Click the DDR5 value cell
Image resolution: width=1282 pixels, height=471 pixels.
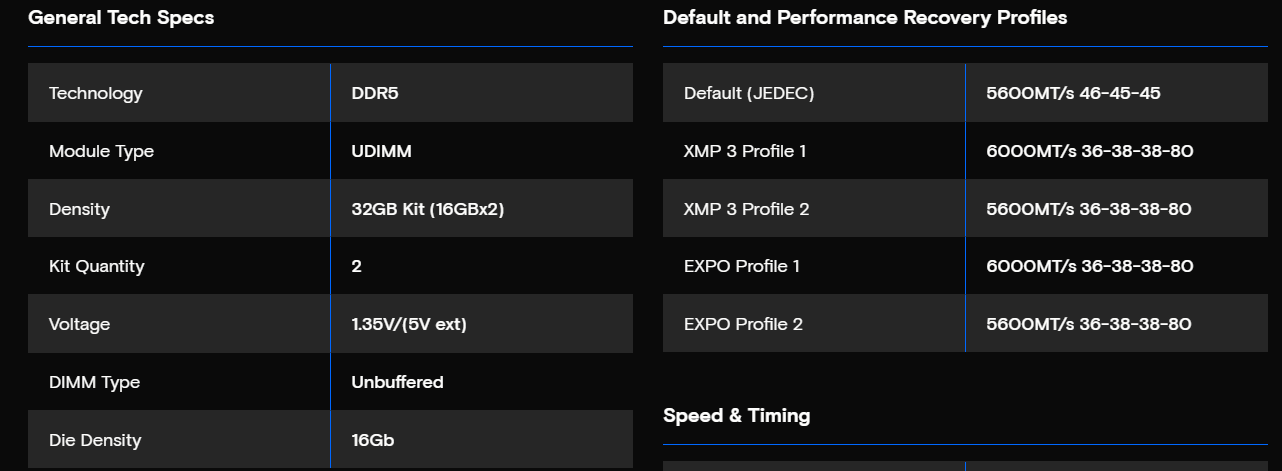pos(375,94)
